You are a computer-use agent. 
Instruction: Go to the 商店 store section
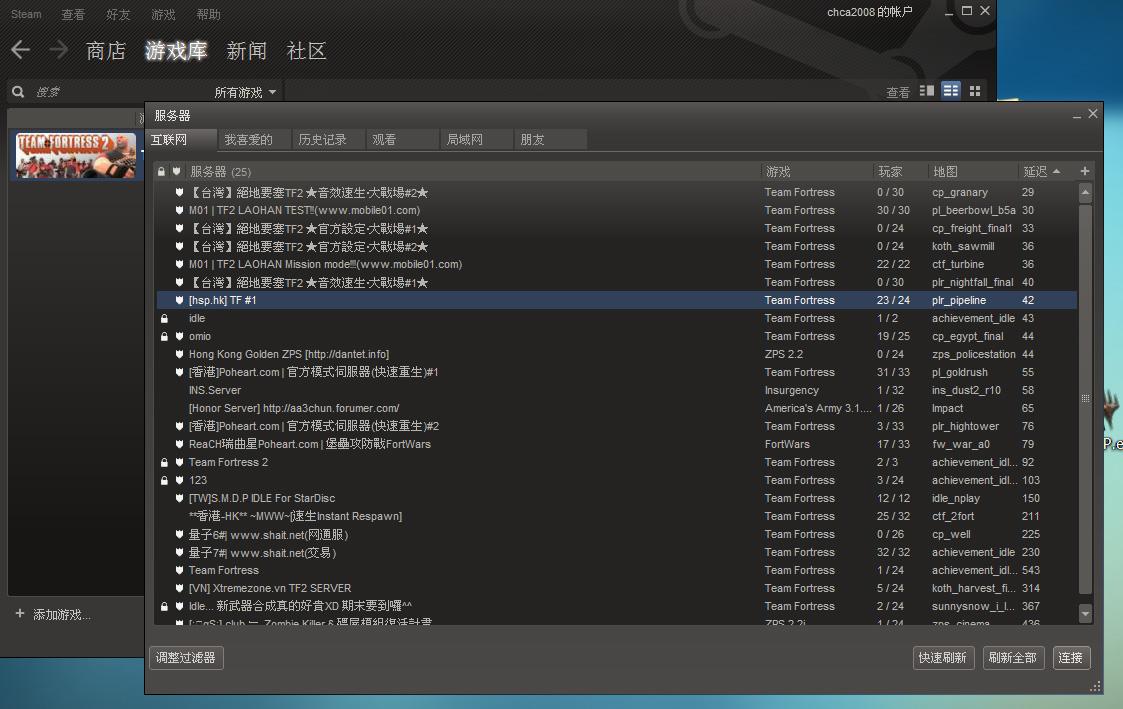106,50
